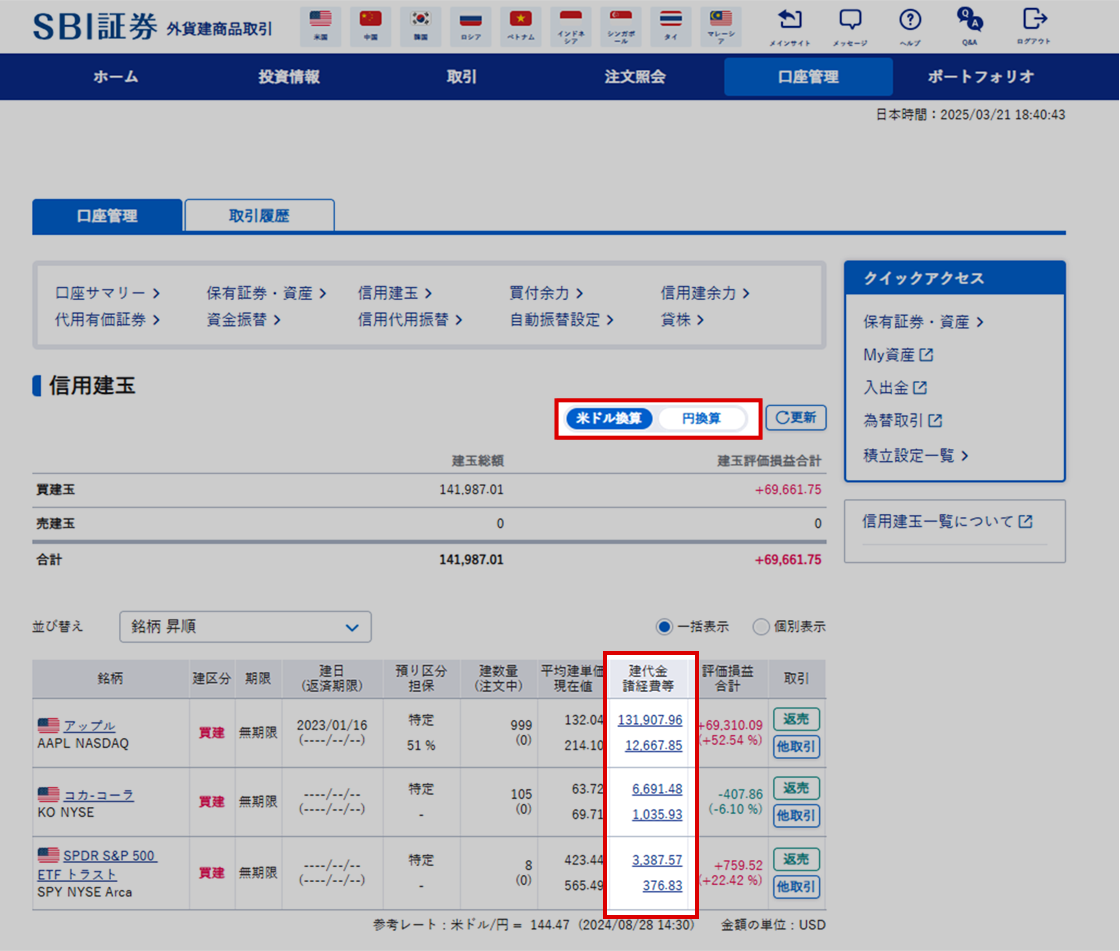
Task: Open 口座サマリー section link
Action: 107,293
